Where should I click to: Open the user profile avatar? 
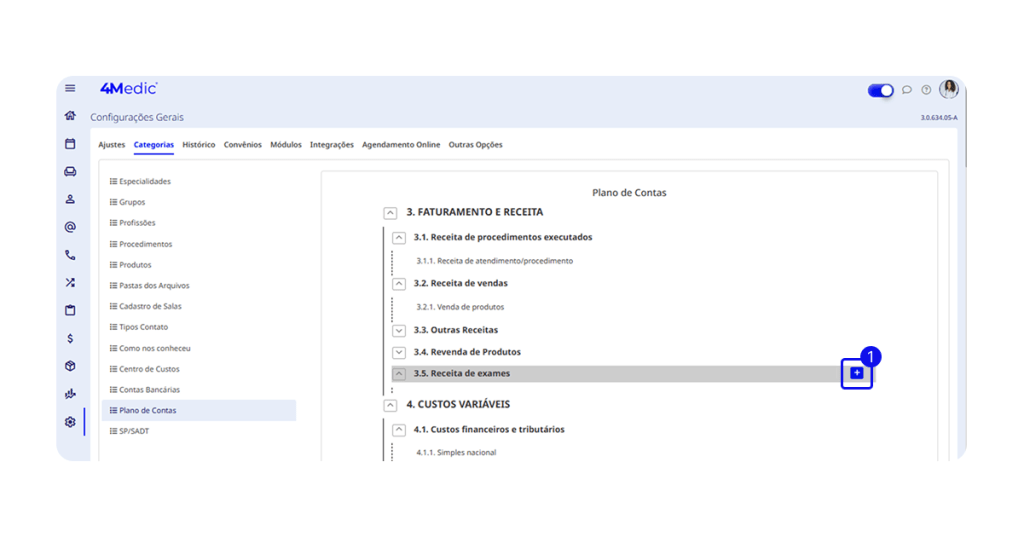948,89
